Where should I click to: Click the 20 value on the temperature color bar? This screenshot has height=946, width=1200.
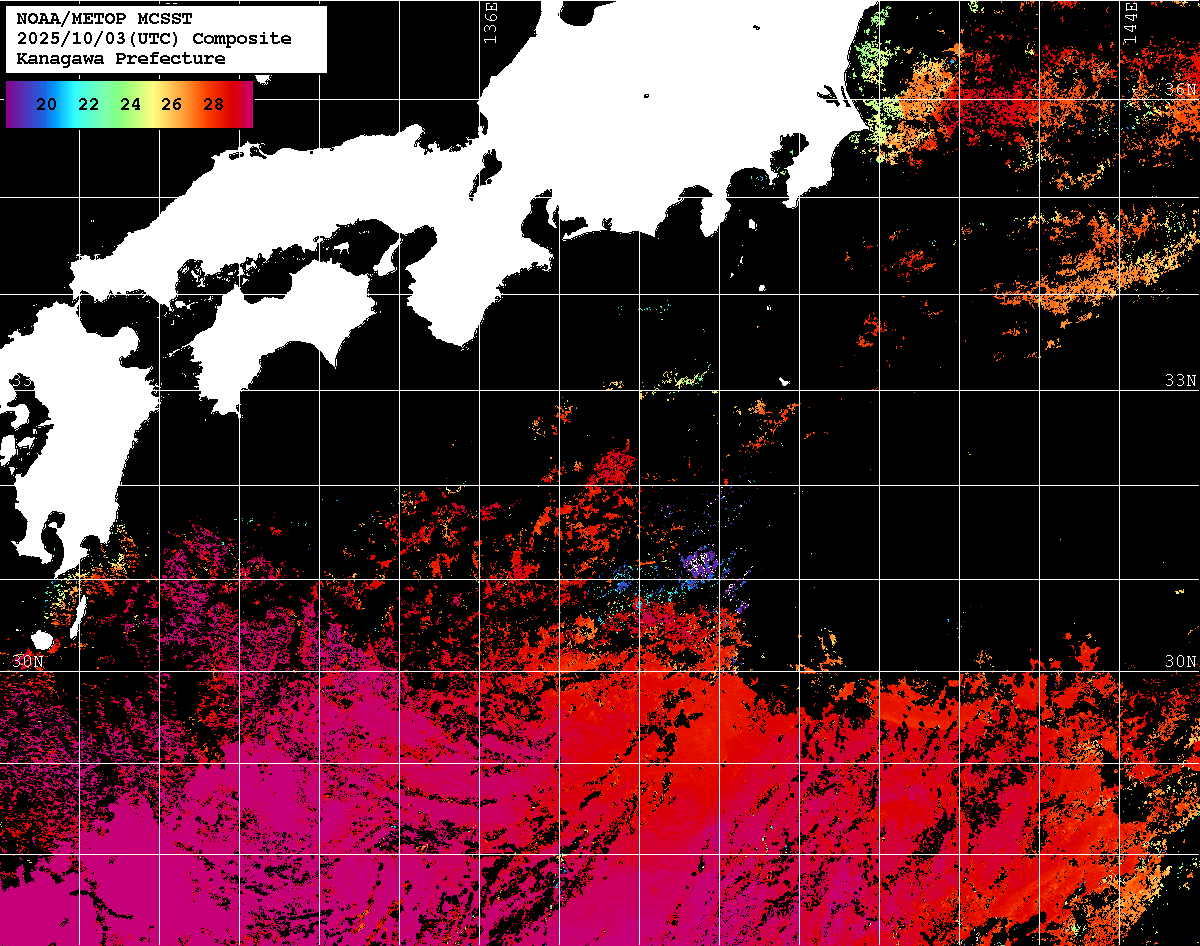[45, 104]
